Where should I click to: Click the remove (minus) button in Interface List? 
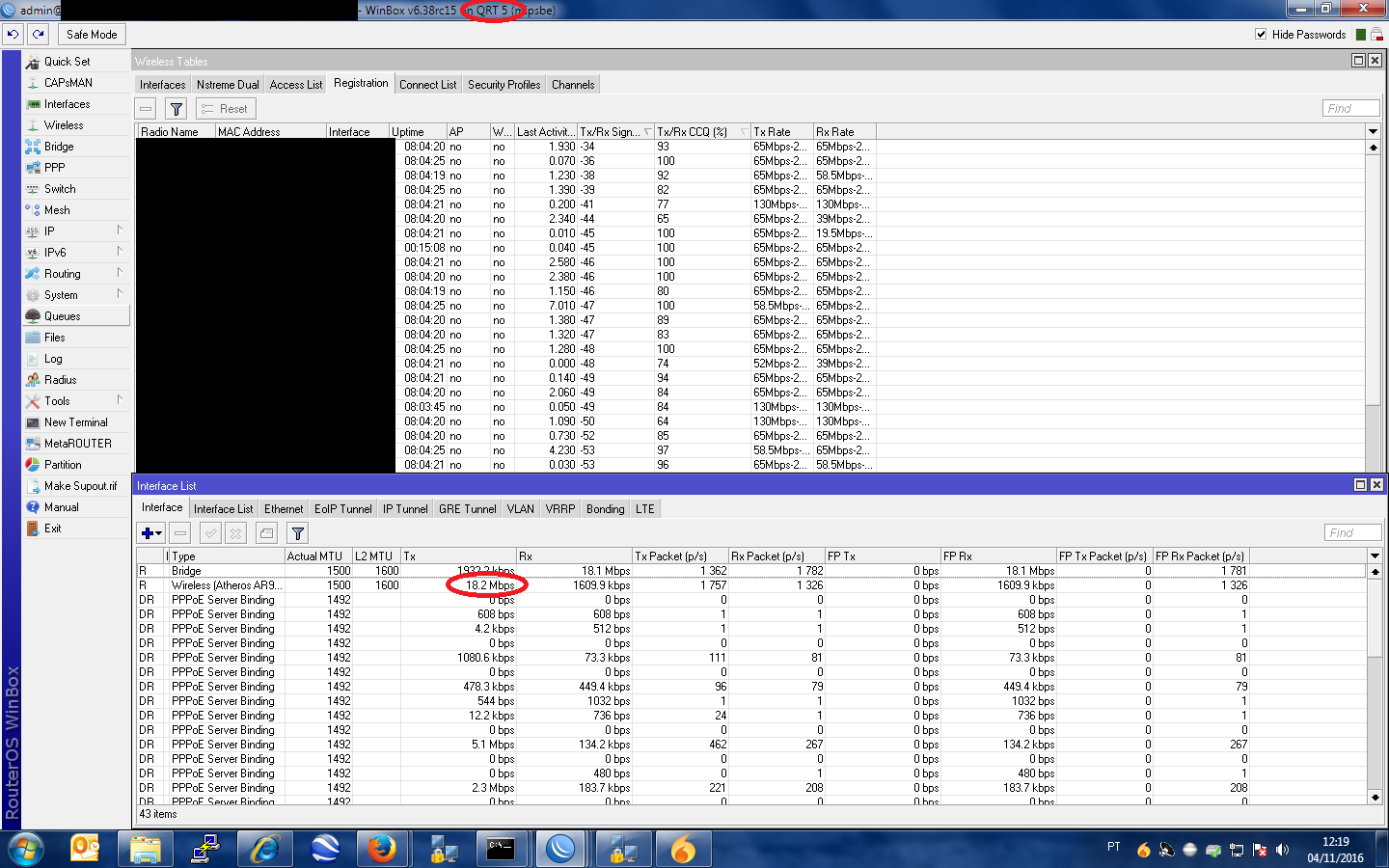[180, 532]
